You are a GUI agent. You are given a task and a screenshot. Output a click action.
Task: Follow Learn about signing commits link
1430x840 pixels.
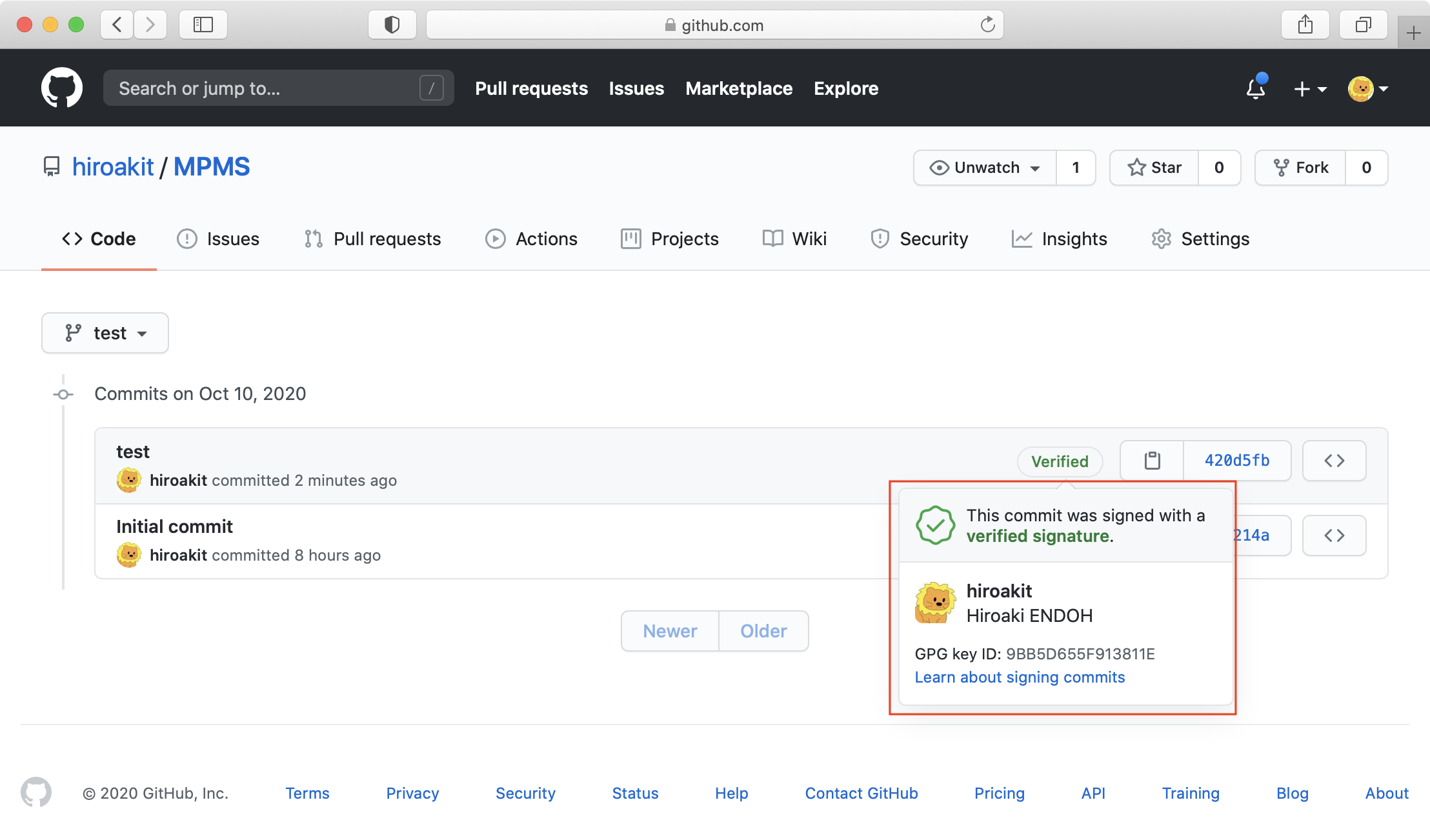1020,677
